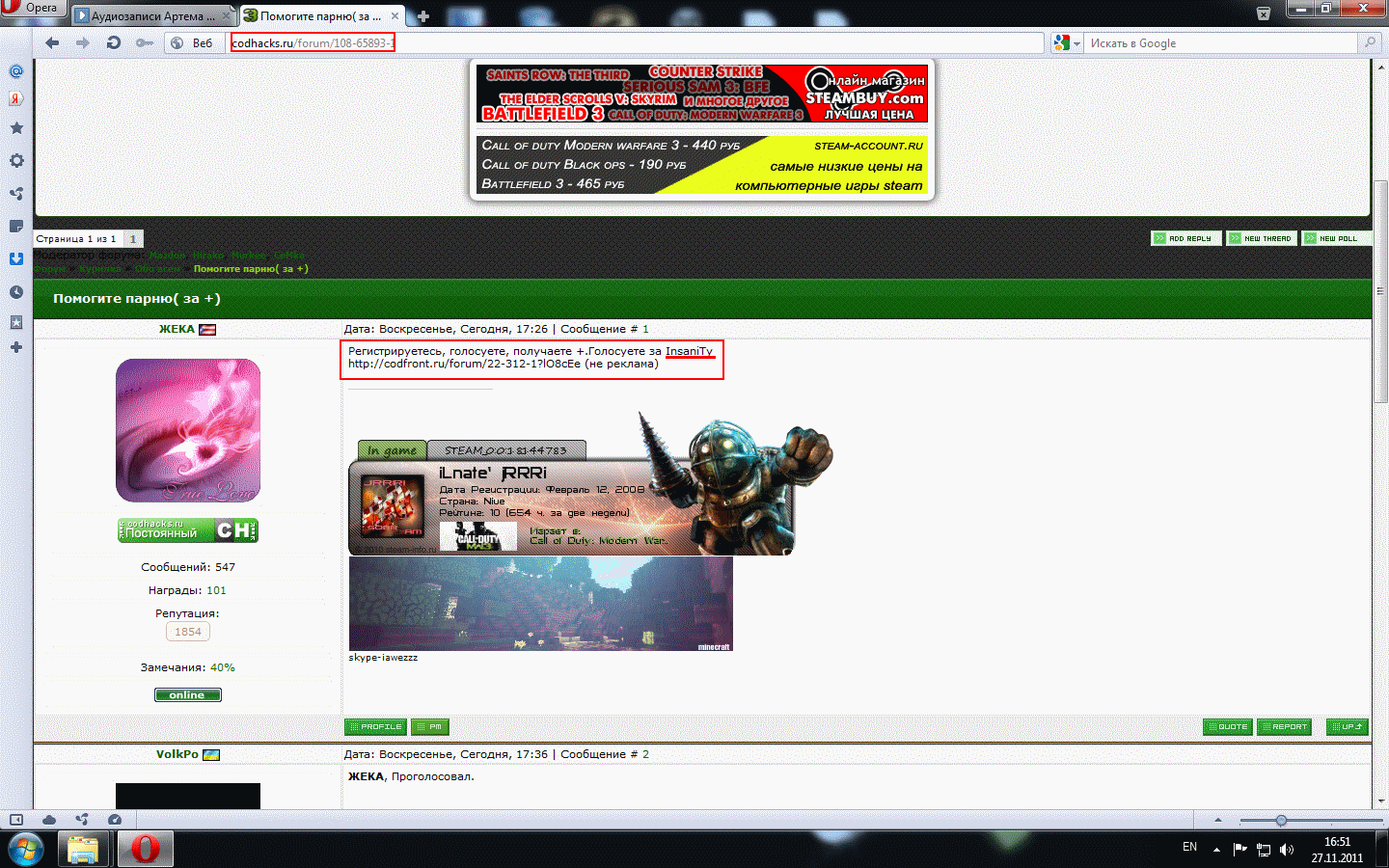Click the NEW POLL button
This screenshot has width=1389, height=868.
point(1337,238)
